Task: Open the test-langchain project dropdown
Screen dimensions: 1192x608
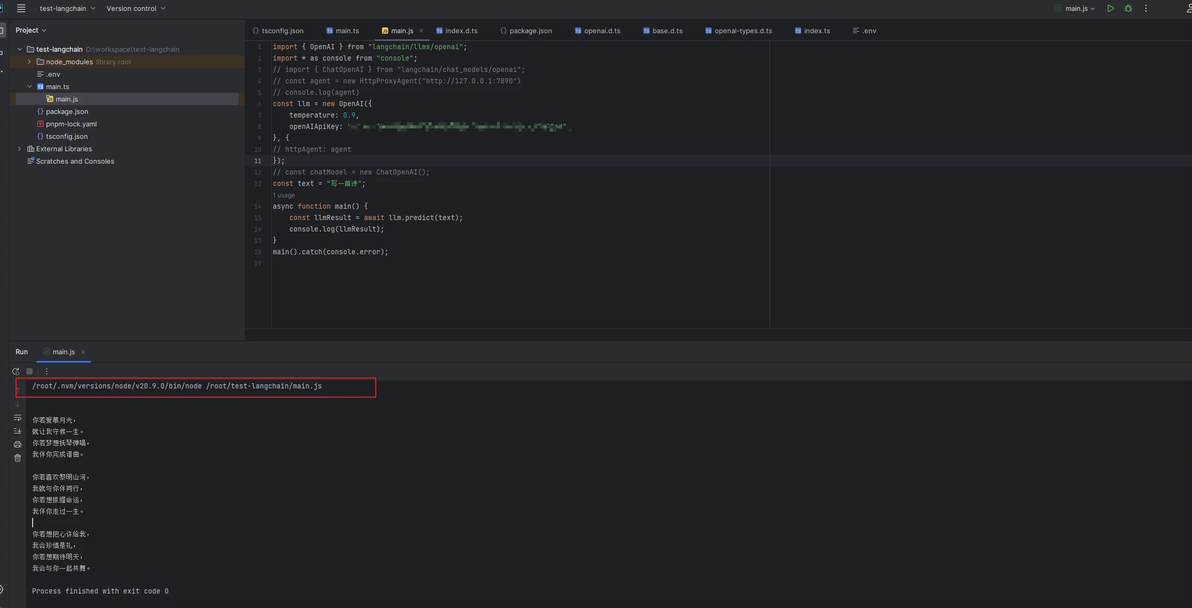Action: pos(68,8)
